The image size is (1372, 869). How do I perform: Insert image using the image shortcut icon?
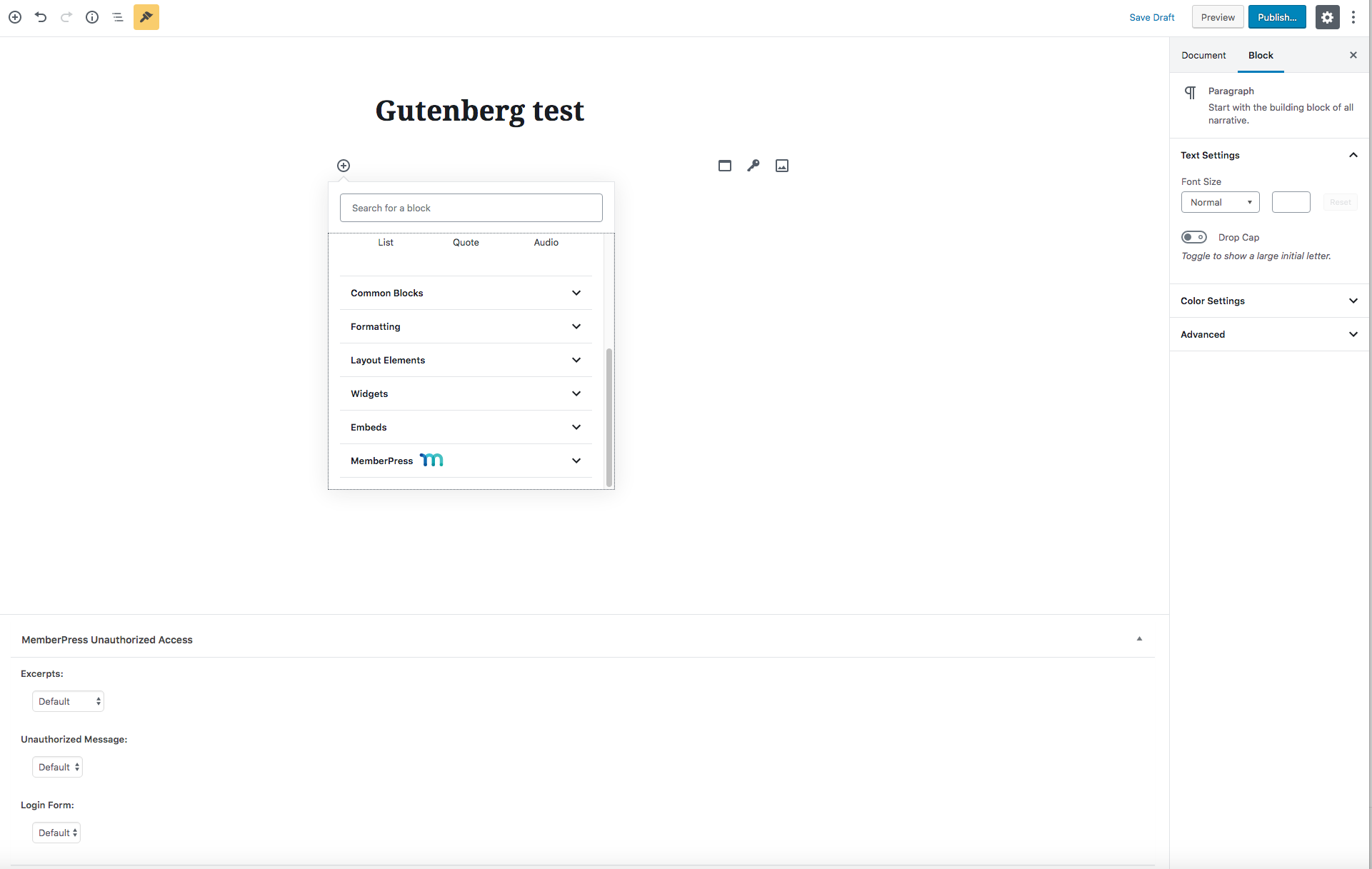(x=782, y=166)
